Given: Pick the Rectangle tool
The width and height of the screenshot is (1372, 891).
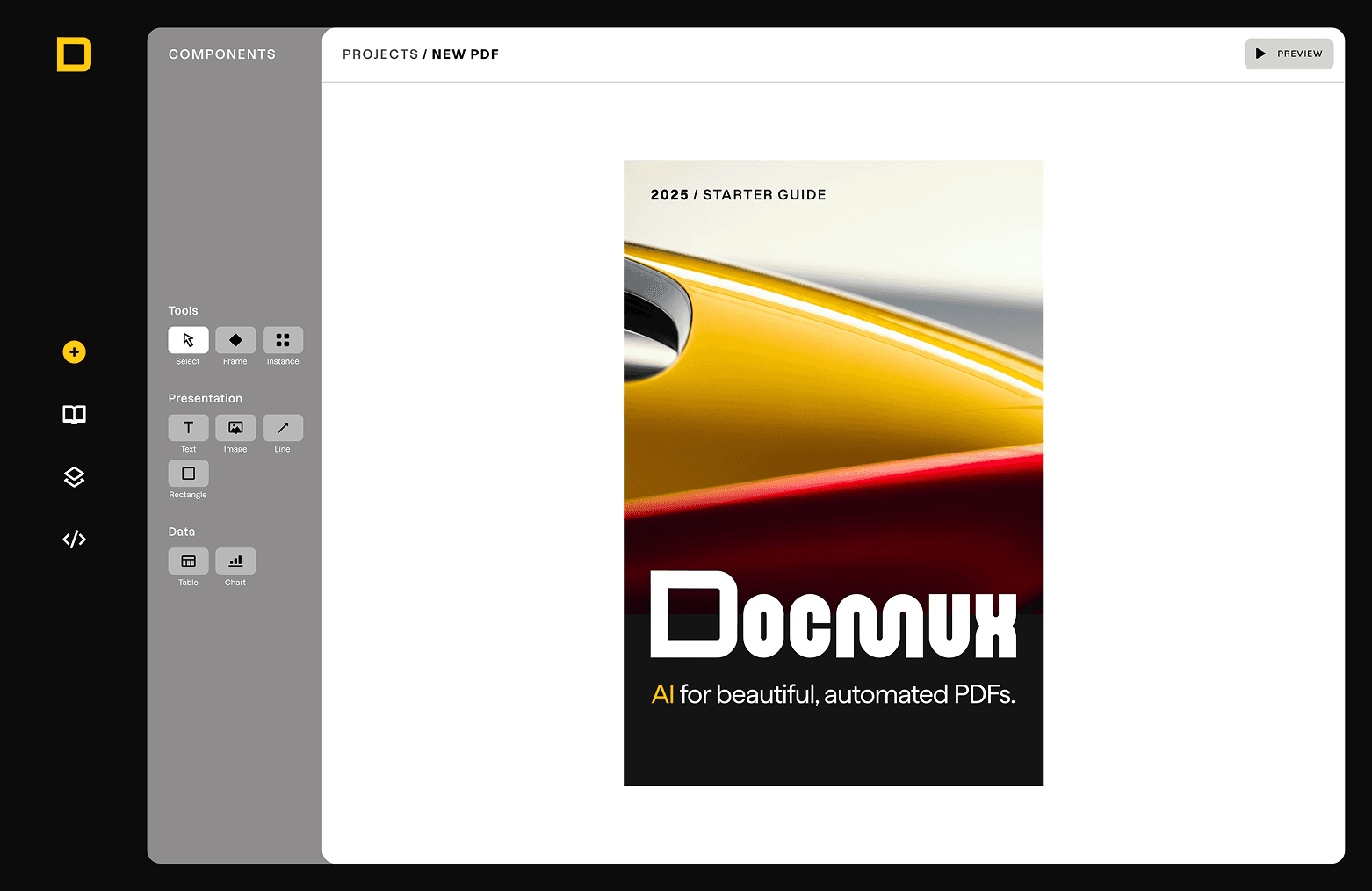Looking at the screenshot, I should click(x=188, y=474).
